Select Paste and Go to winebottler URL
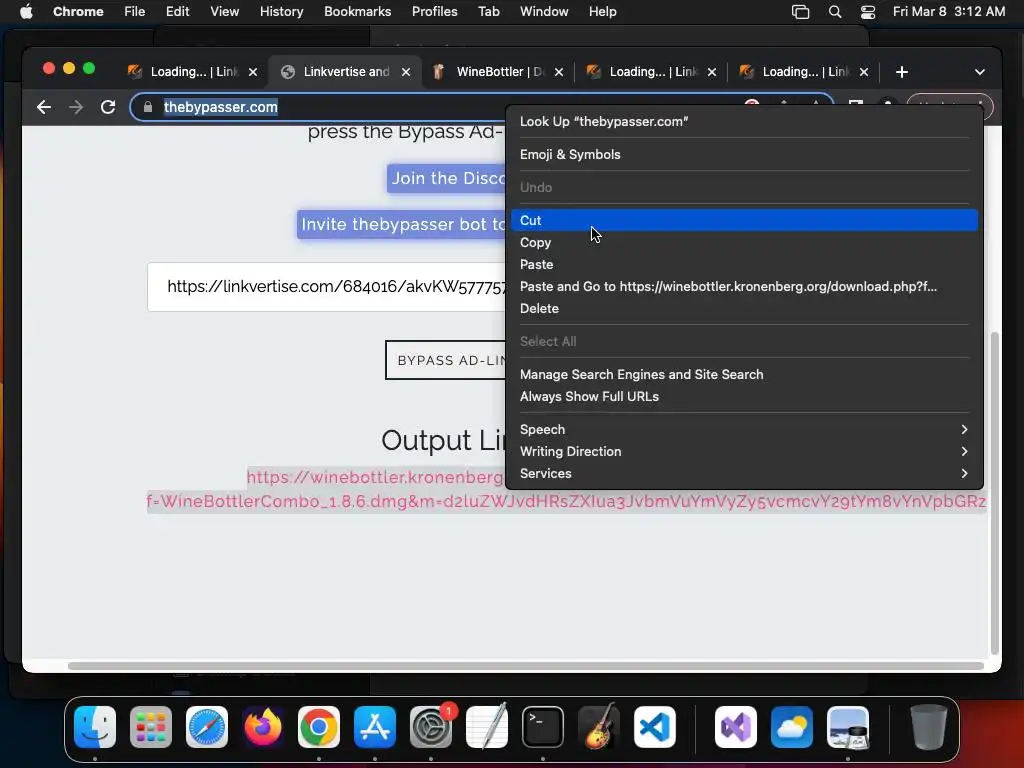Screen dimensions: 1024x768 (744, 286)
